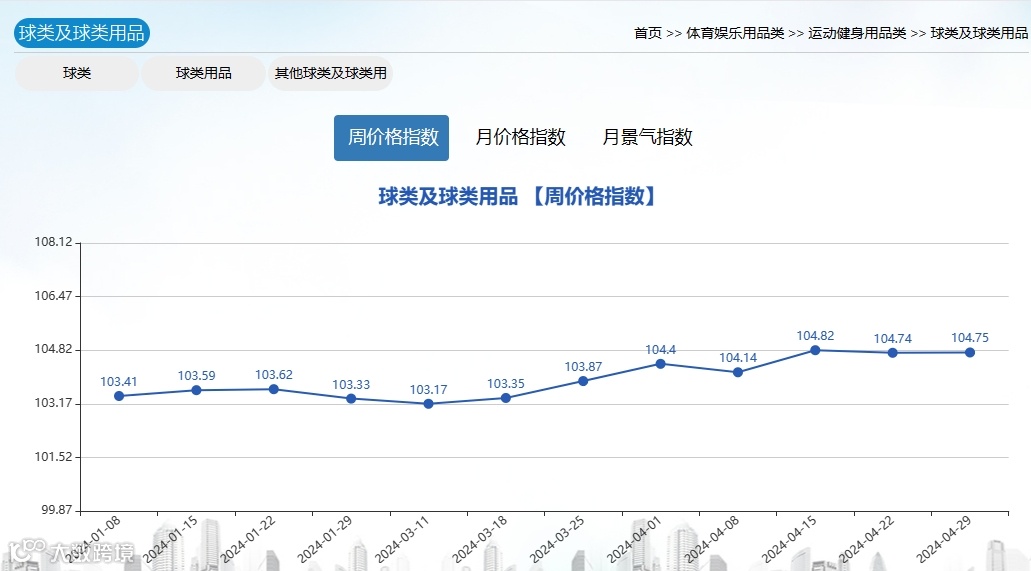Click the 2024-01-29 x-axis date label

point(325,539)
